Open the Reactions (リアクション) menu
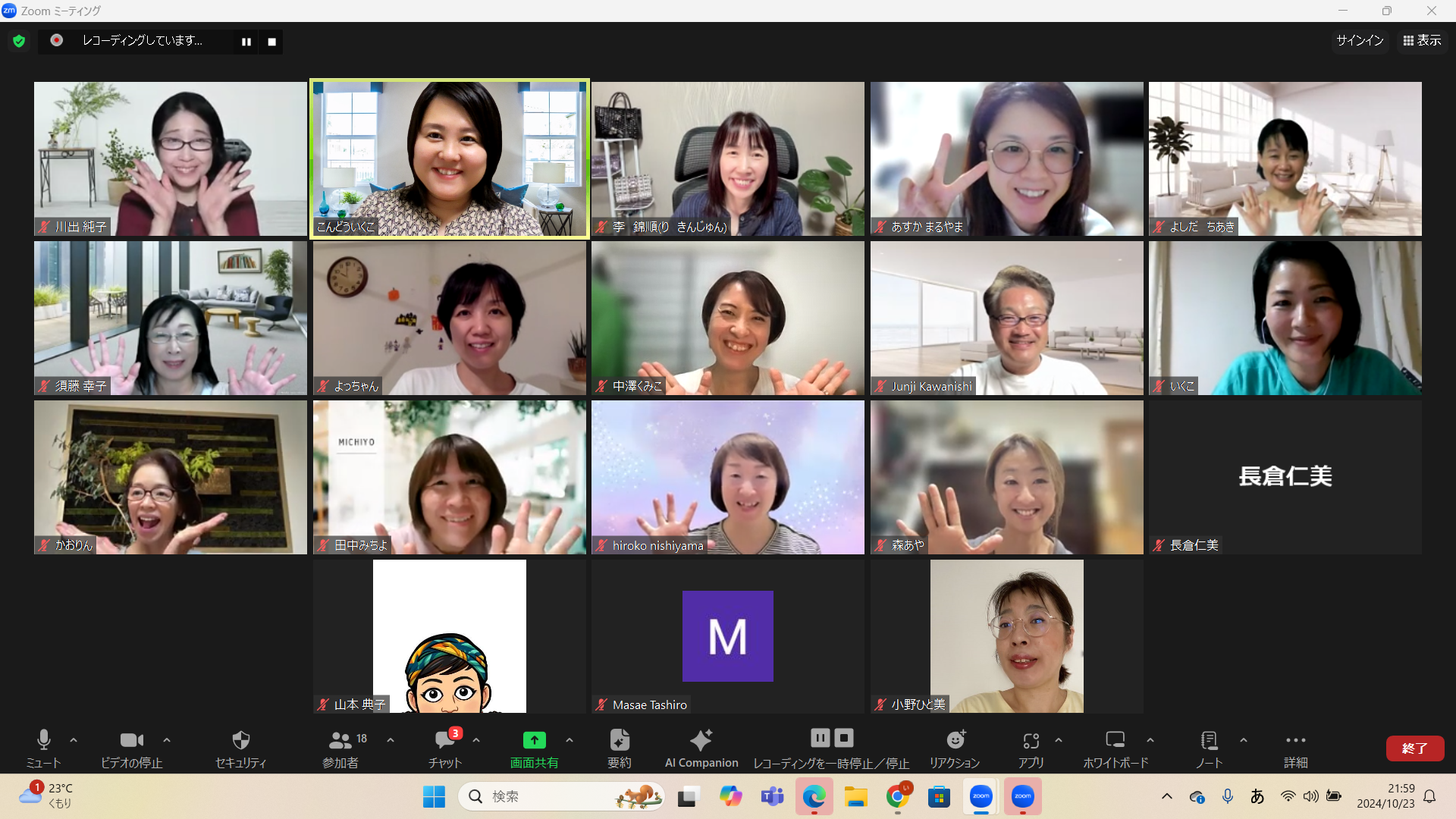The height and width of the screenshot is (819, 1456). [955, 748]
